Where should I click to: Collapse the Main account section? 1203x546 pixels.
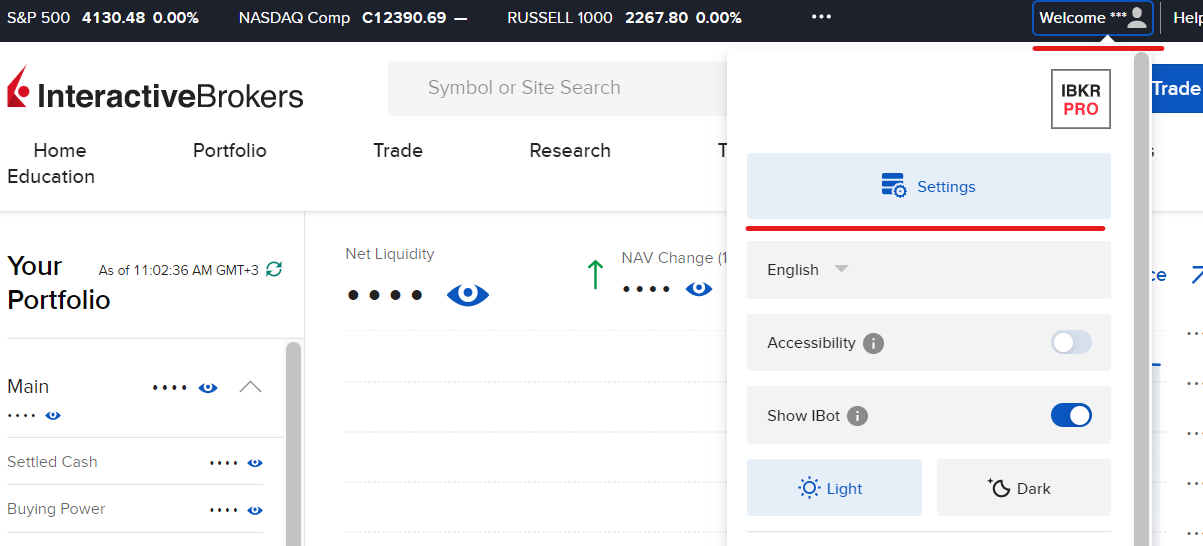pyautogui.click(x=251, y=387)
